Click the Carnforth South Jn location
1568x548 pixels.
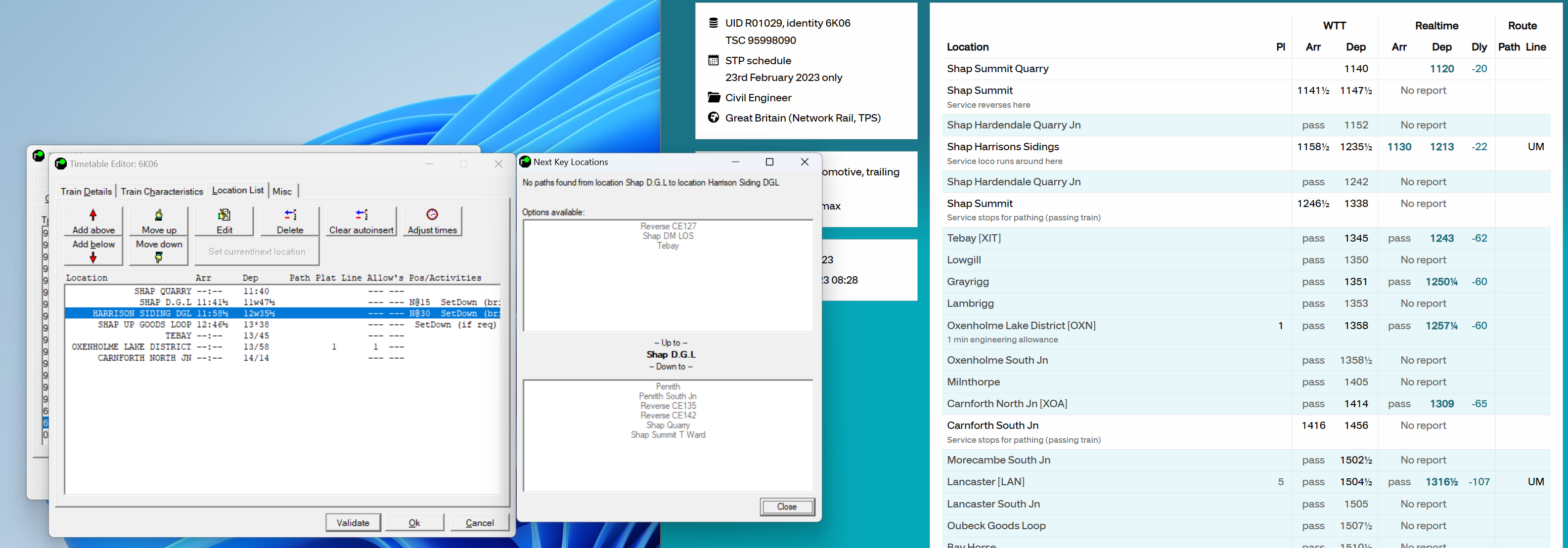point(992,425)
